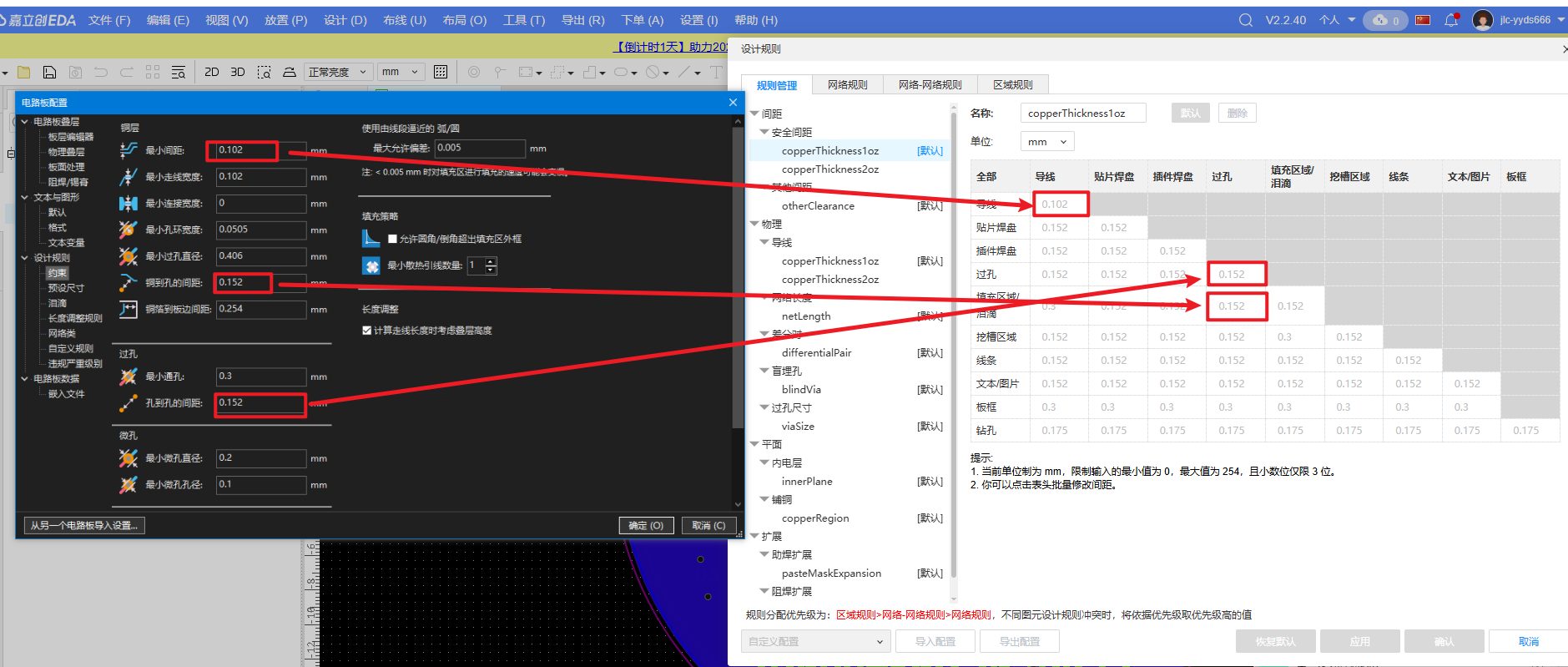The image size is (1568, 667).
Task: Click the undo arrow in the toolbar
Action: coord(101,73)
